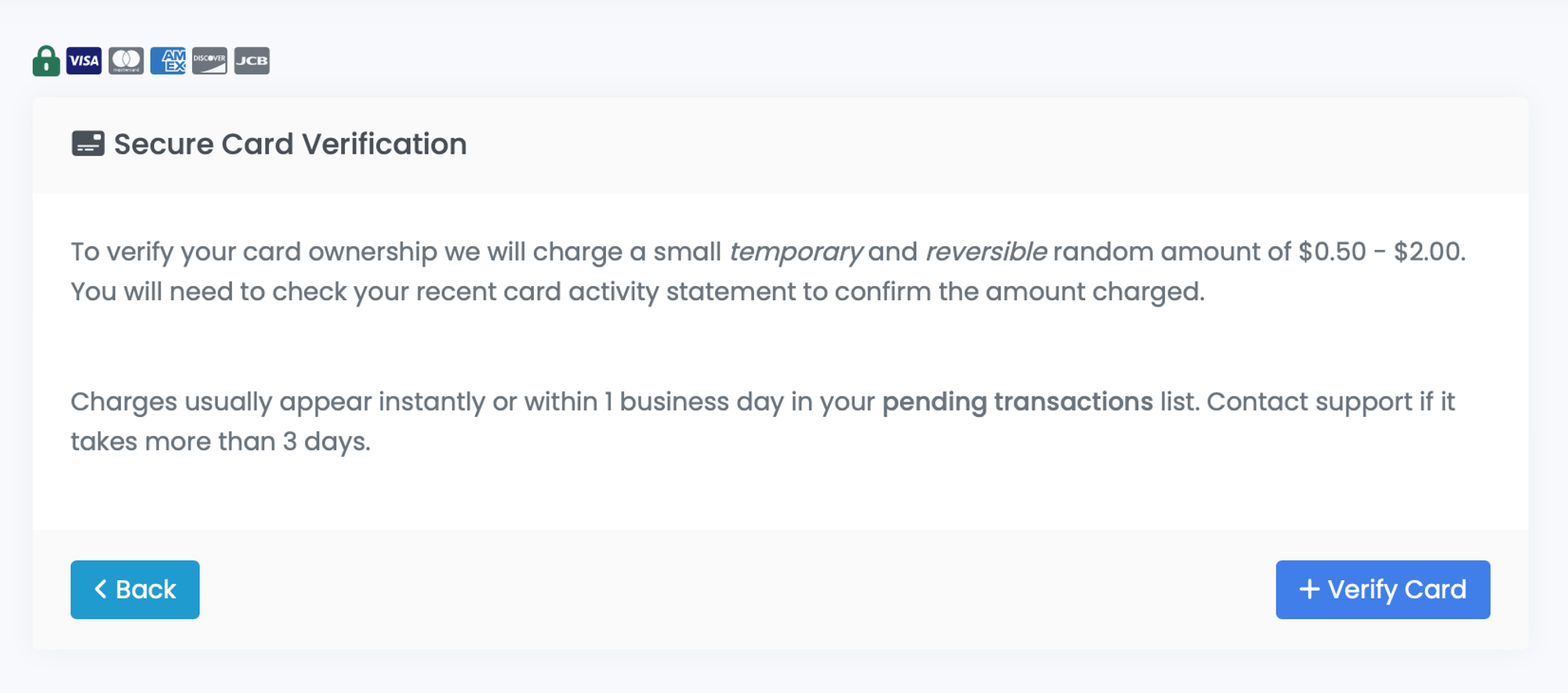Click the "3 days" text
This screenshot has height=693, width=1568.
pos(325,441)
